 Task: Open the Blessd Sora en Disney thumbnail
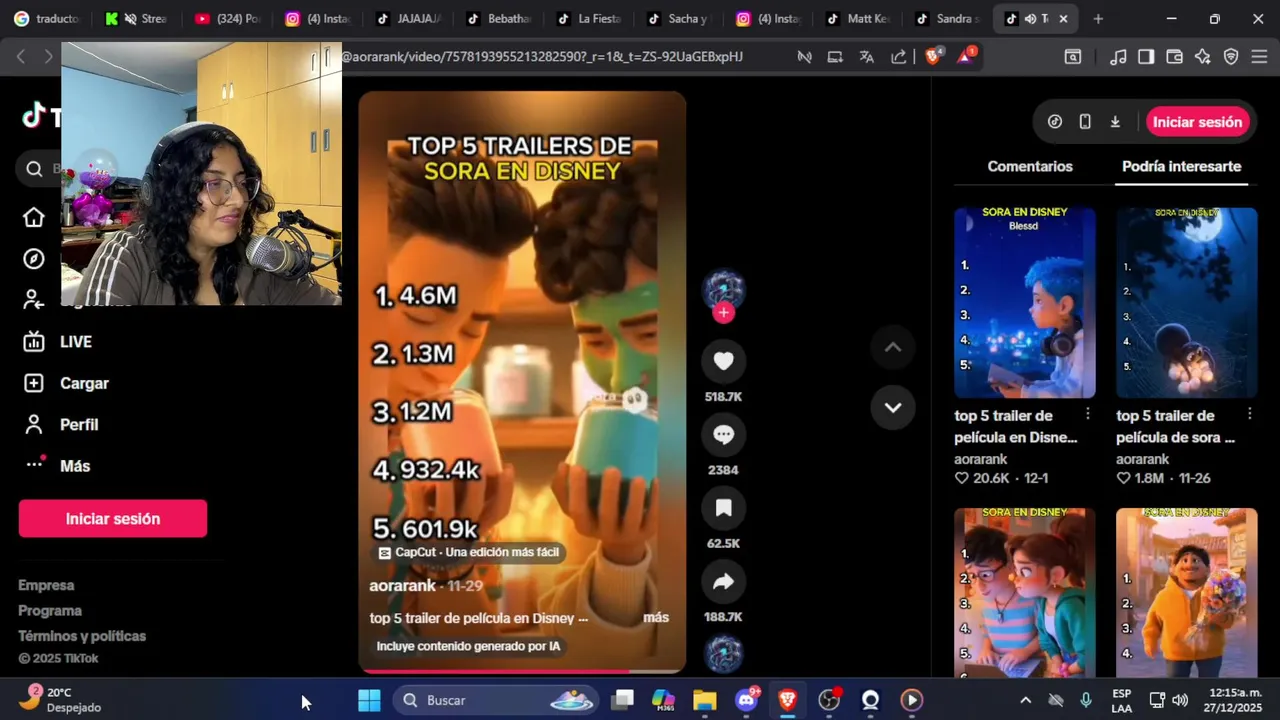click(x=1024, y=303)
